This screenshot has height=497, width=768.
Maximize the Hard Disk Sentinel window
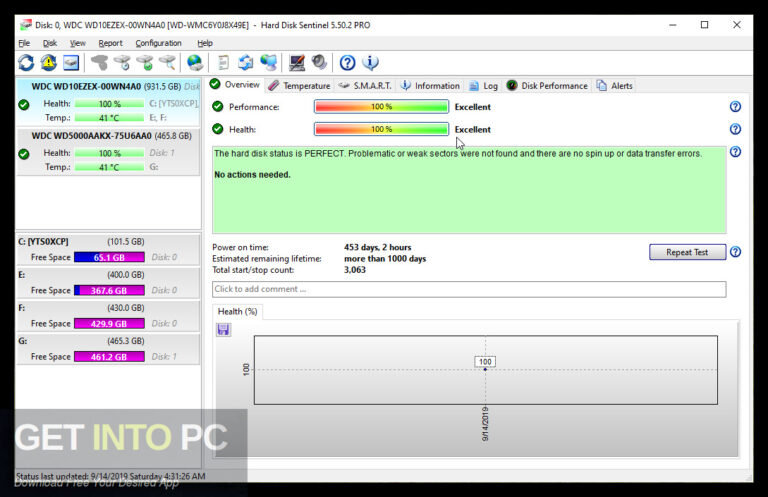[x=704, y=24]
